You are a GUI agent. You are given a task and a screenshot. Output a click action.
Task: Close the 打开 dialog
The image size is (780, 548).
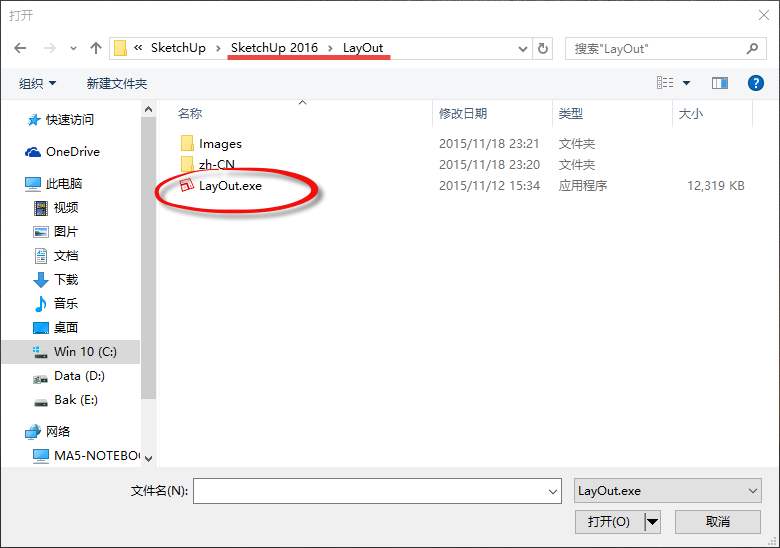tap(764, 15)
